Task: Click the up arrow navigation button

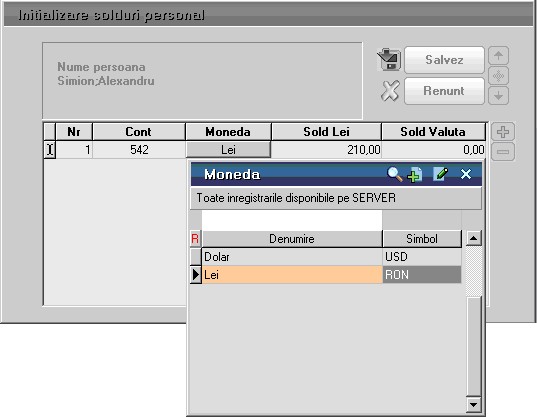Action: [x=498, y=55]
